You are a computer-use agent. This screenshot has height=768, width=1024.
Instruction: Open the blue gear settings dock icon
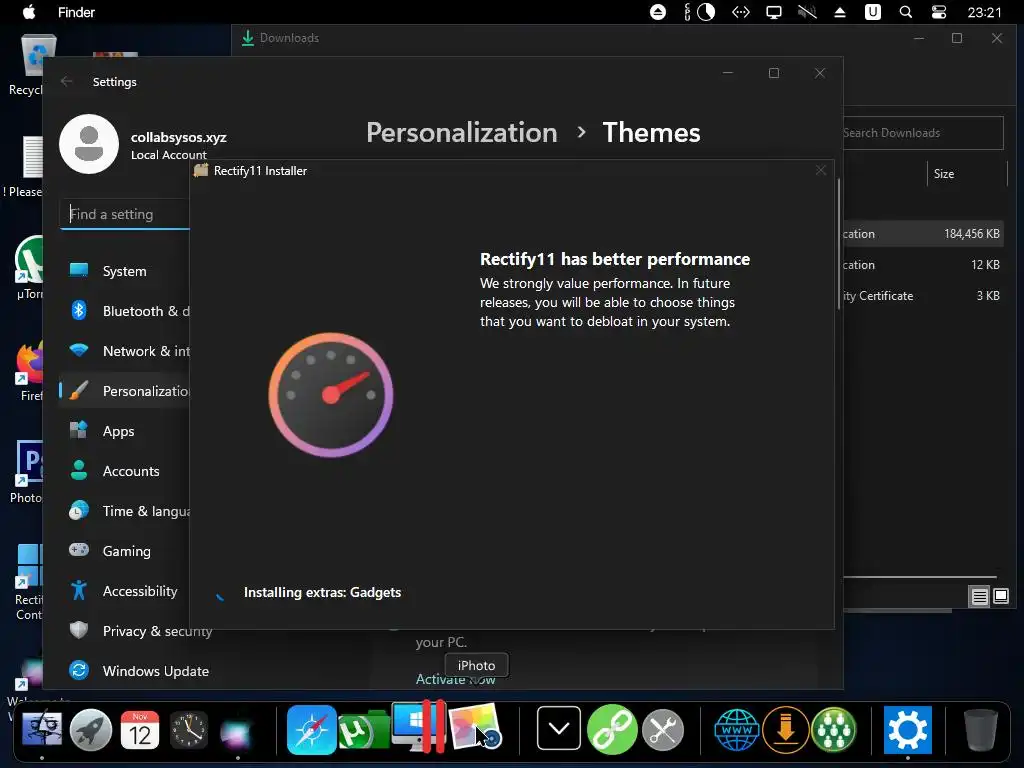coord(908,729)
